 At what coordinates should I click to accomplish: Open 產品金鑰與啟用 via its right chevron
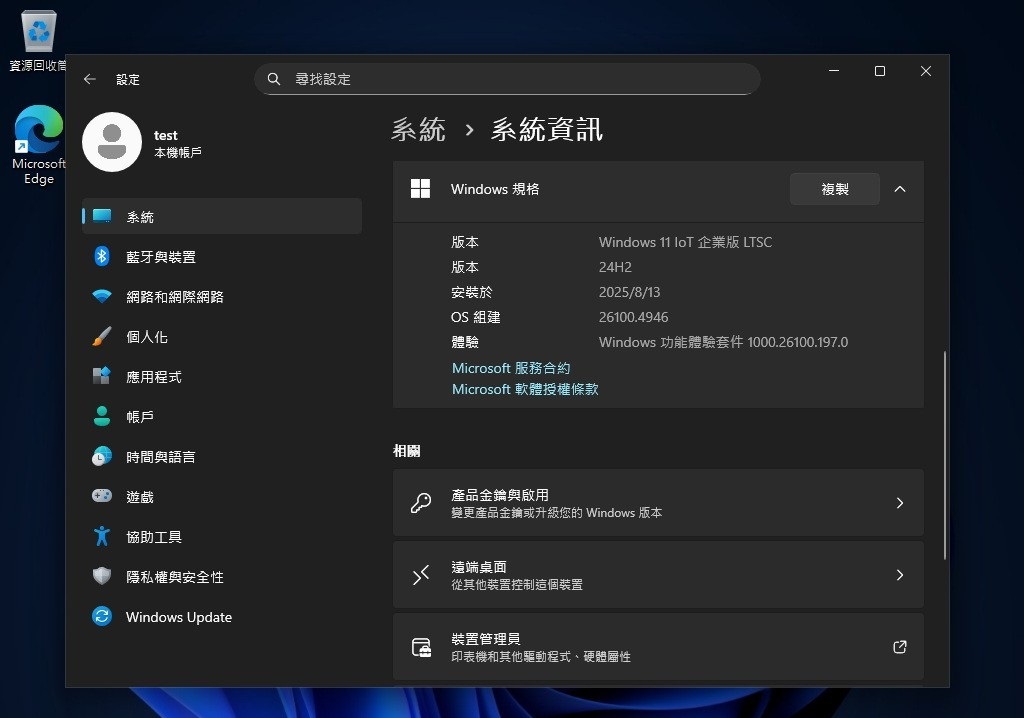(900, 503)
